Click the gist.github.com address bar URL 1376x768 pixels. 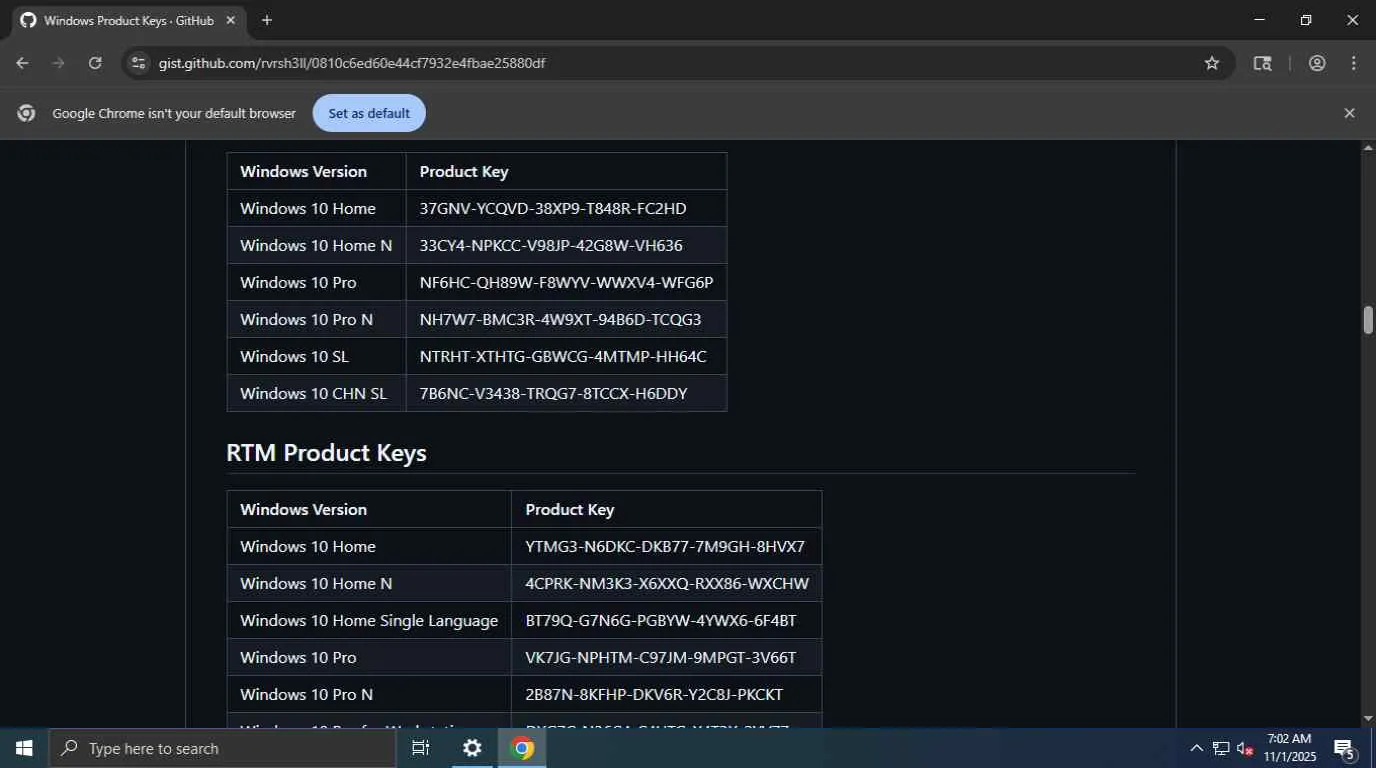click(352, 63)
